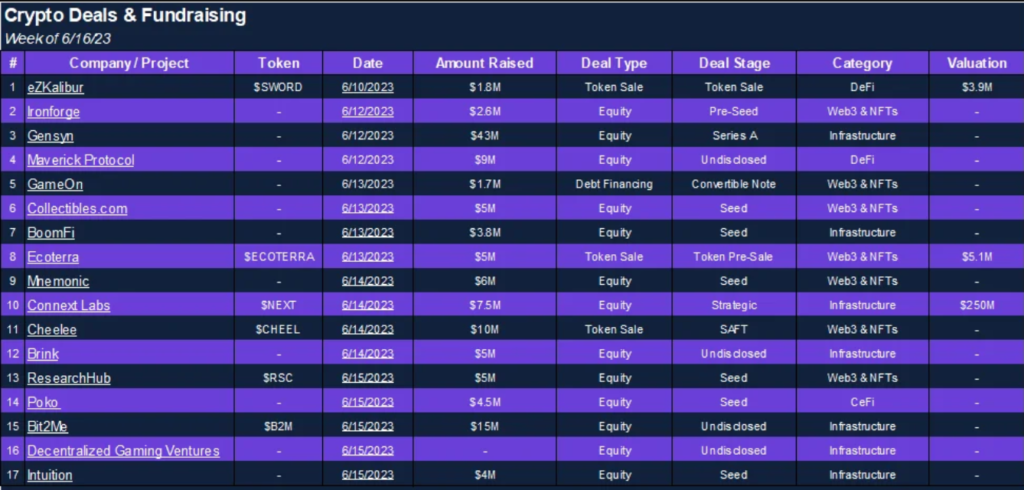Click the GameOn project link

click(x=55, y=184)
